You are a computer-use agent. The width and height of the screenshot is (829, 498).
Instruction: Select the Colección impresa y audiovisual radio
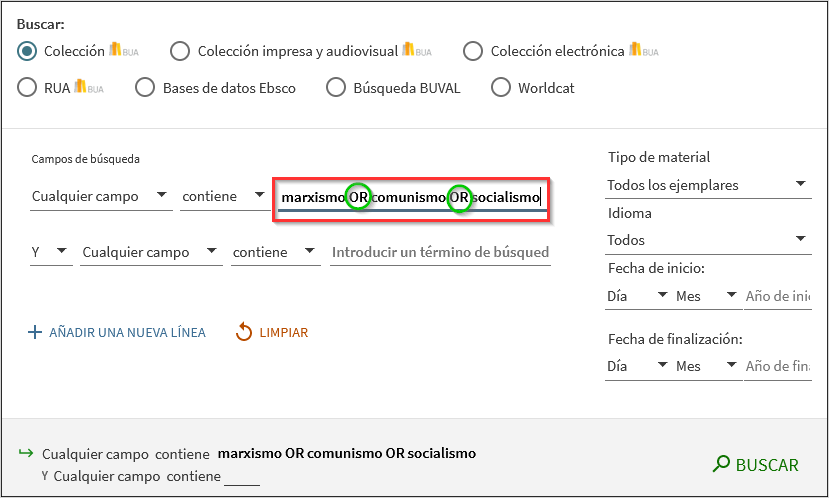click(x=180, y=51)
